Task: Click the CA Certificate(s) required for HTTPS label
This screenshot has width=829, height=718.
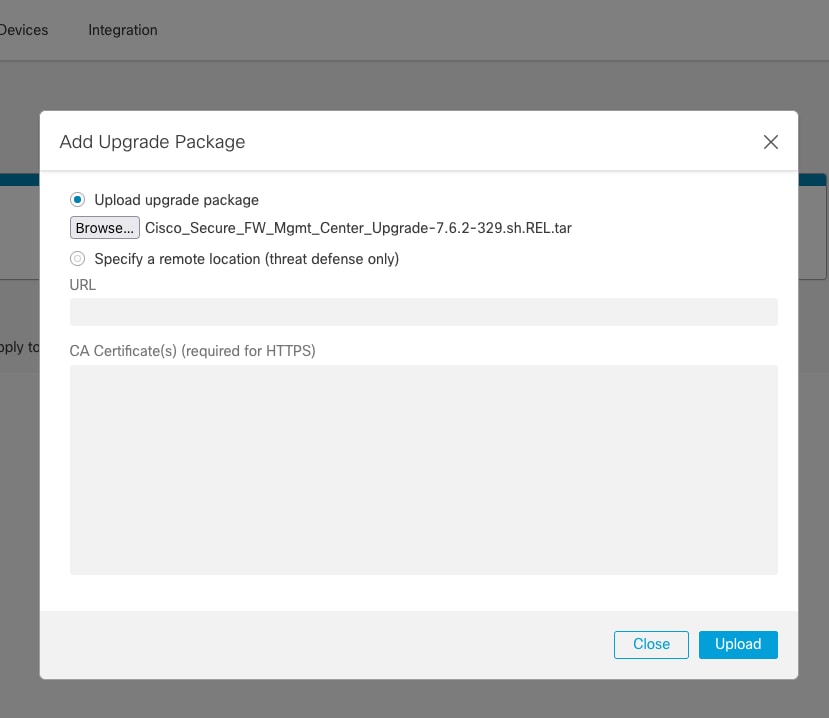Action: click(x=192, y=351)
